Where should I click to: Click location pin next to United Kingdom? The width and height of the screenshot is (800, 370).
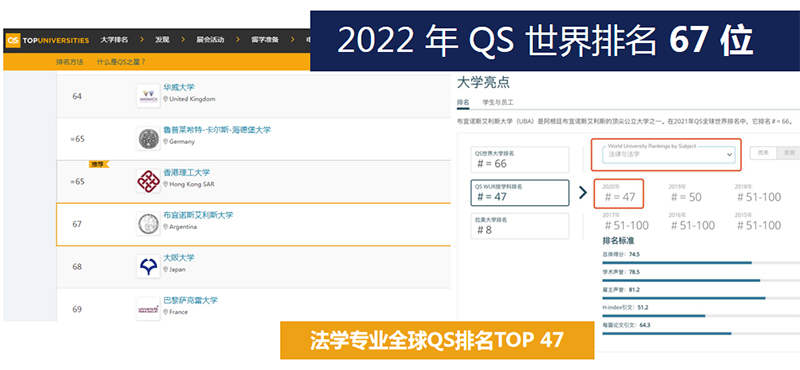pyautogui.click(x=166, y=99)
